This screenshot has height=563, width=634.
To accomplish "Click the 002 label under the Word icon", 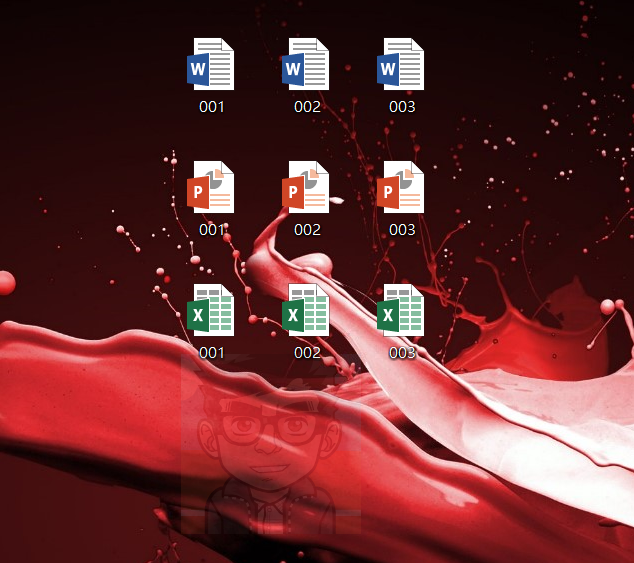I will pos(307,107).
